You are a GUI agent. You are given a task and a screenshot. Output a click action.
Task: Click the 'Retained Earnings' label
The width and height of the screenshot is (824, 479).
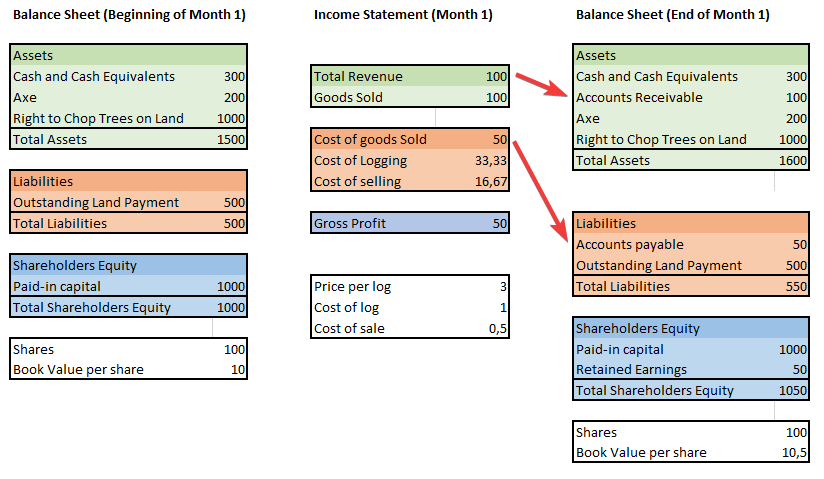(631, 370)
